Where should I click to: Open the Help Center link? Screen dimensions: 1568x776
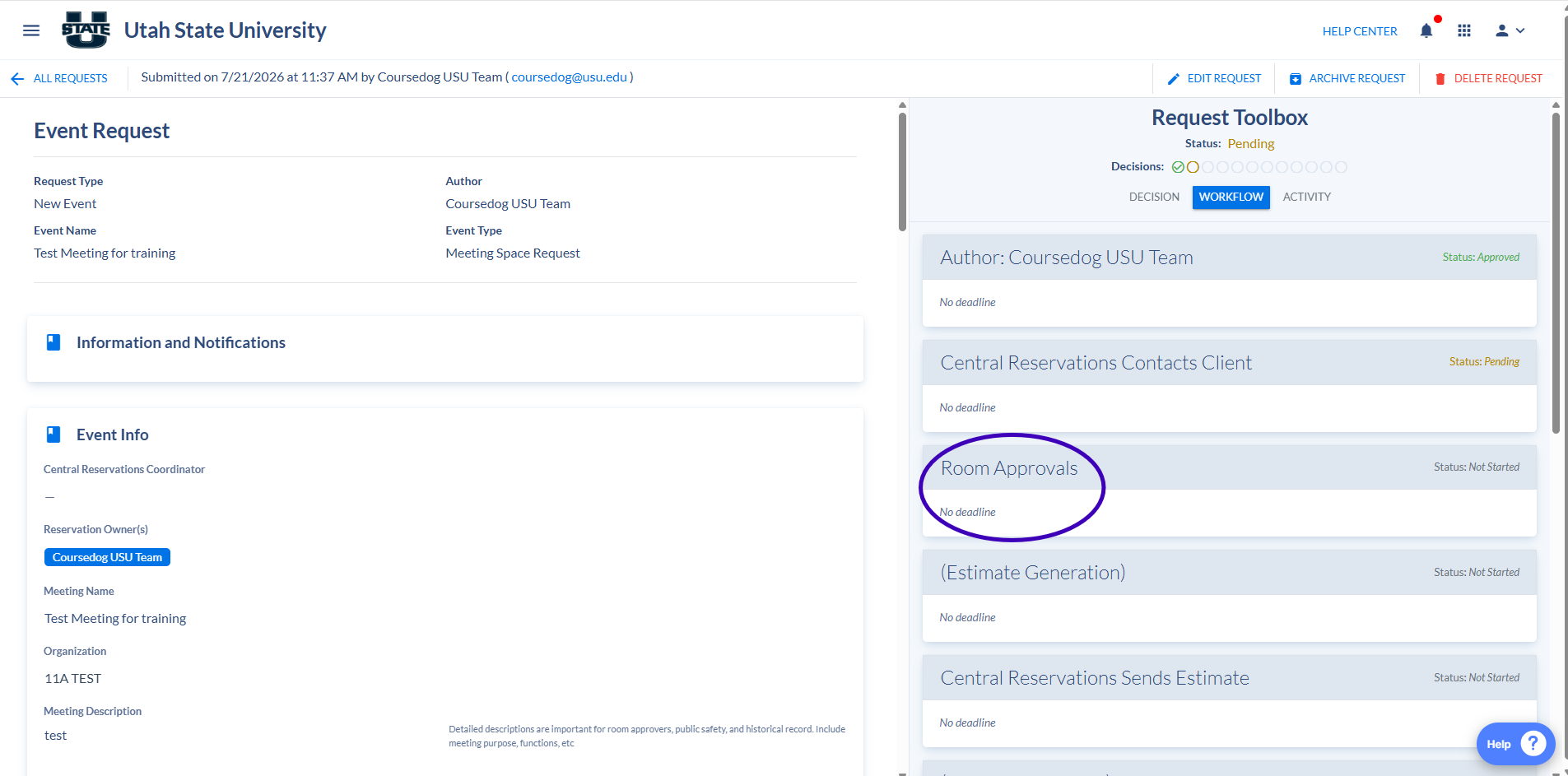[1360, 31]
